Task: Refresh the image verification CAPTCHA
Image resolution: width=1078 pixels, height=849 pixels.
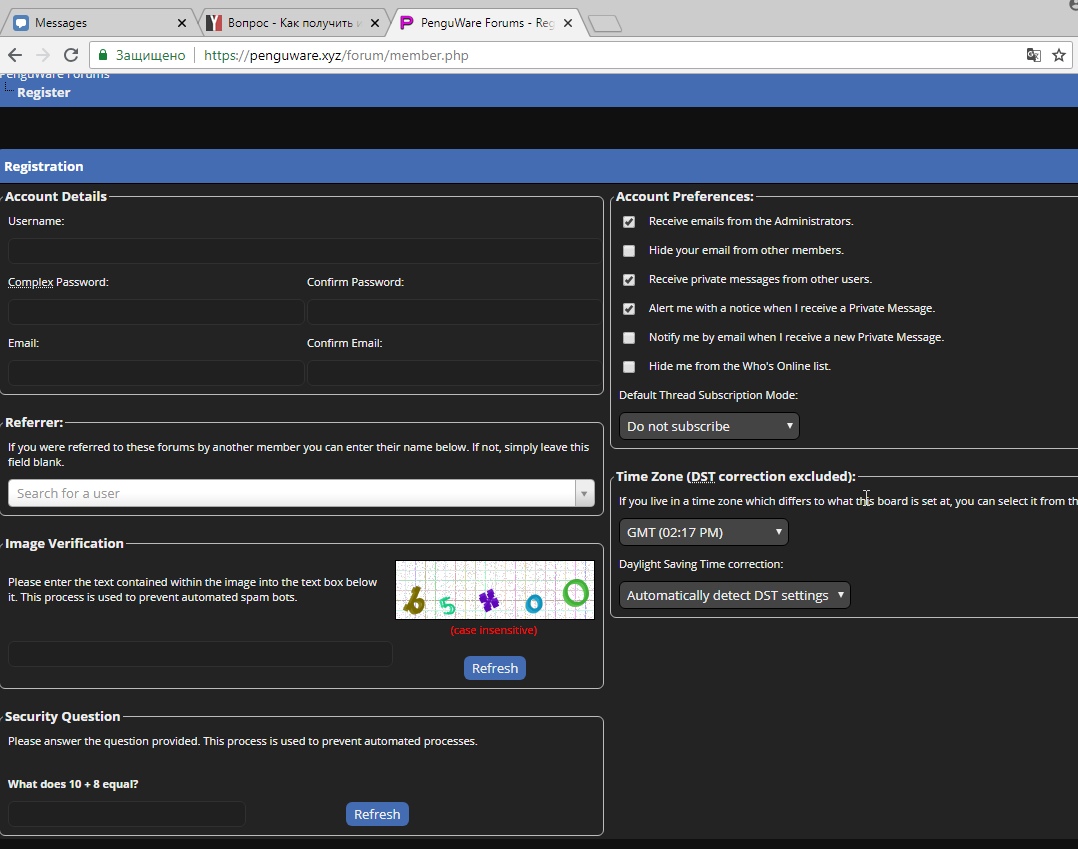Action: [x=495, y=668]
